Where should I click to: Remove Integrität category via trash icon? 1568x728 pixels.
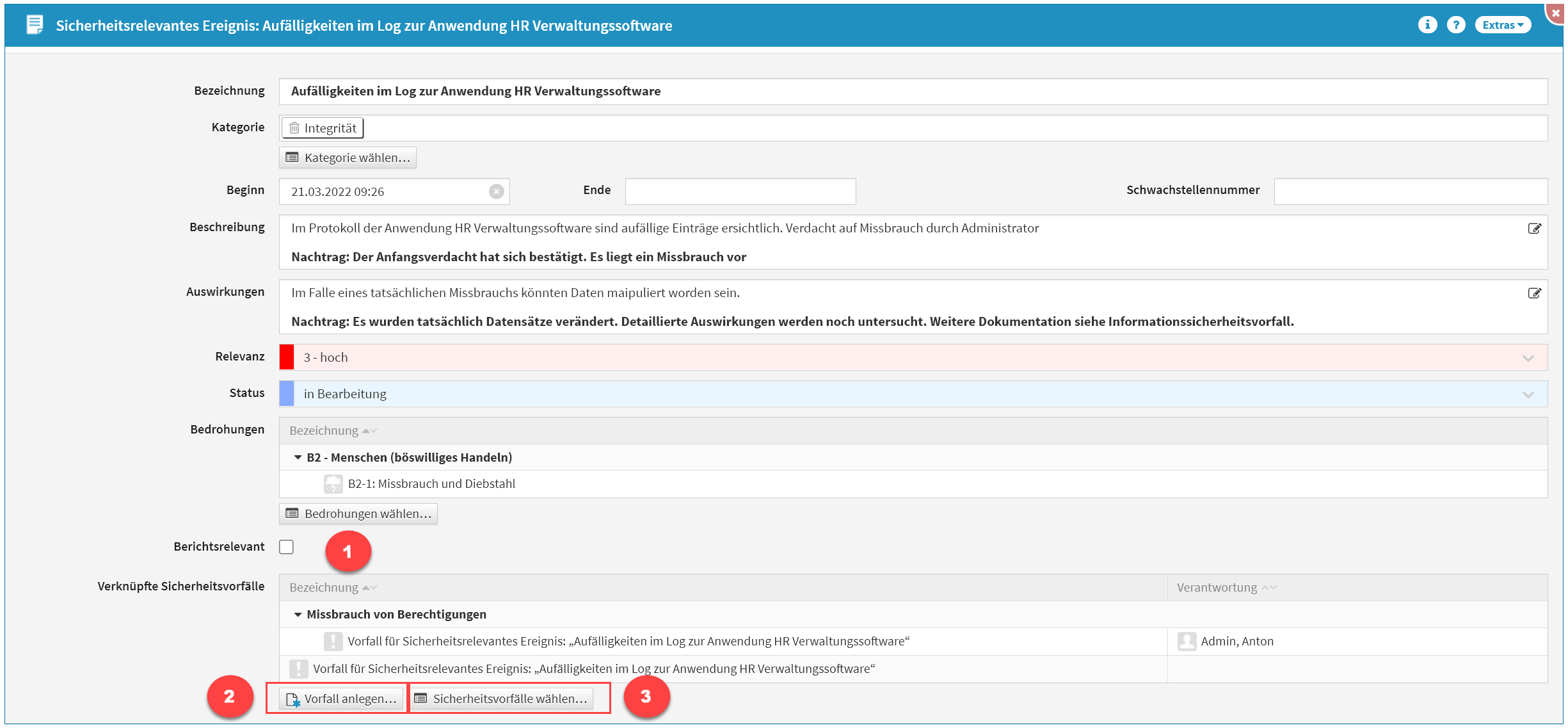point(294,128)
